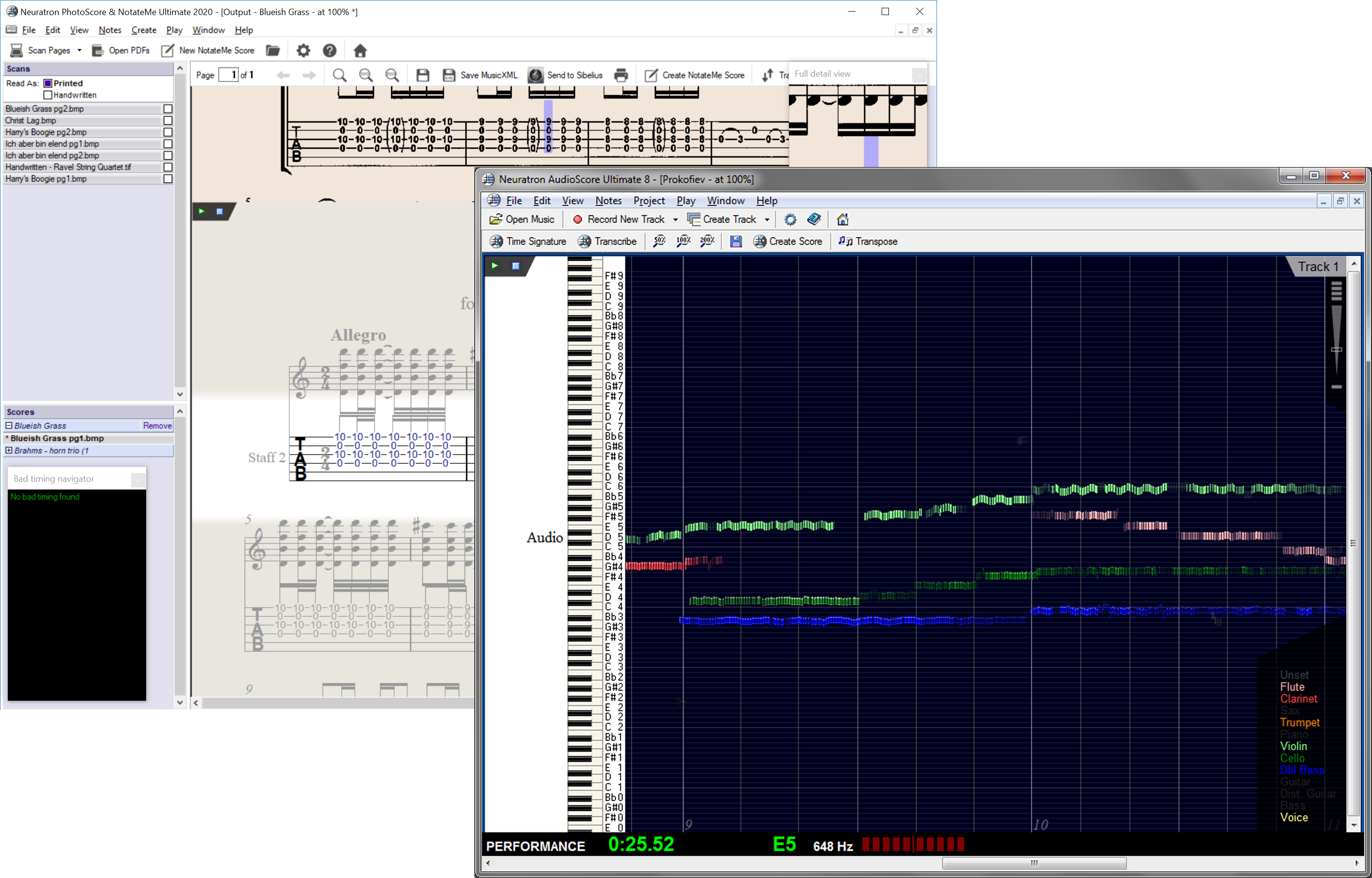Tick the checkbox for Harry's Boogie pg2.bmp
The width and height of the screenshot is (1372, 878).
(167, 132)
